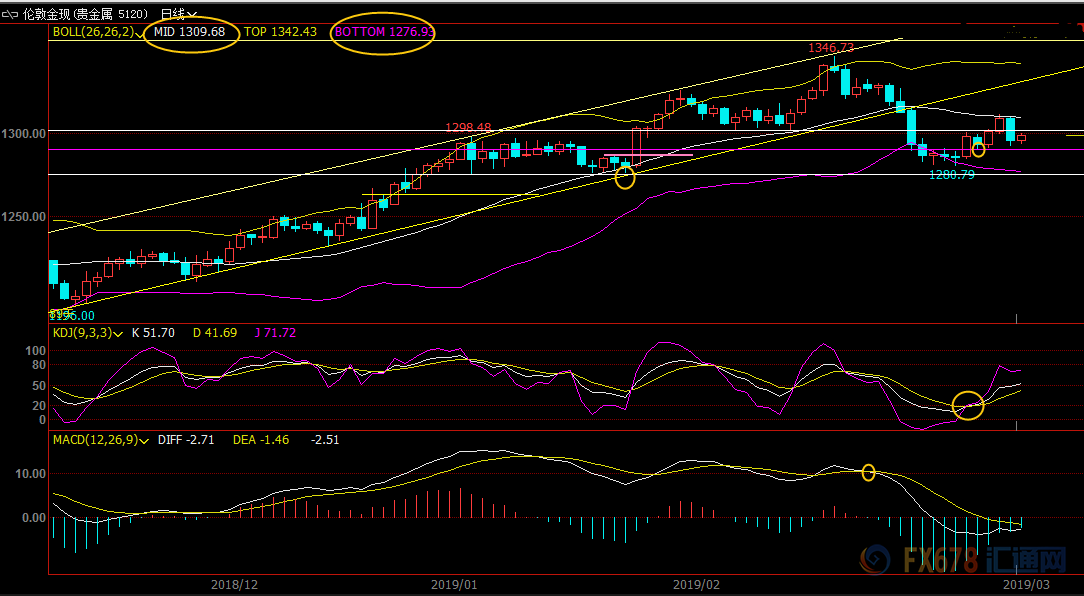This screenshot has width=1084, height=596.
Task: Click the 1250.00 price axis label
Action: 26,216
